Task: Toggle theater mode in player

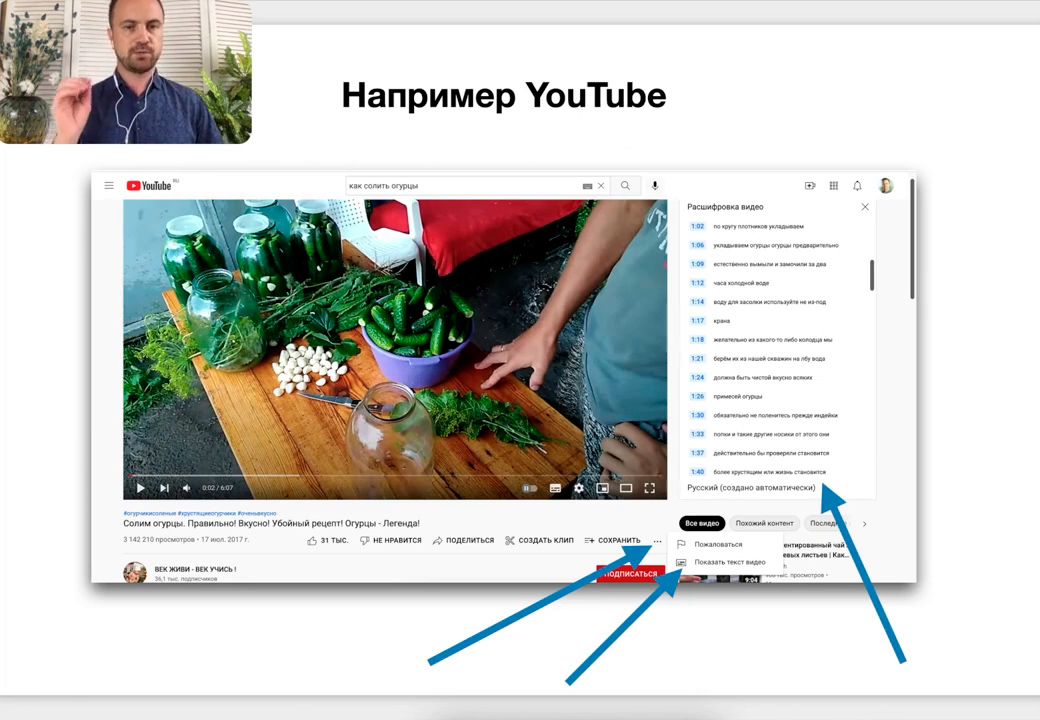Action: (x=625, y=488)
